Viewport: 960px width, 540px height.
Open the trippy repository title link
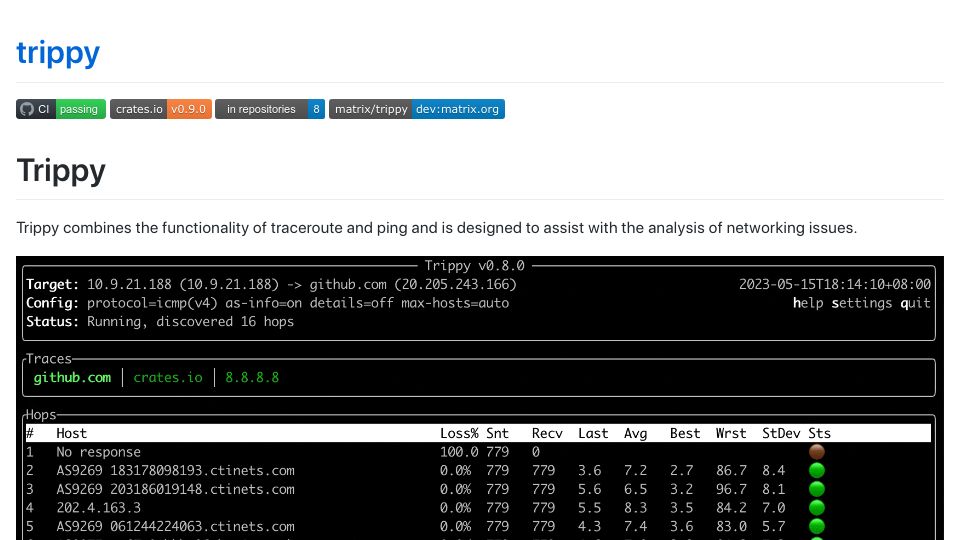[58, 53]
